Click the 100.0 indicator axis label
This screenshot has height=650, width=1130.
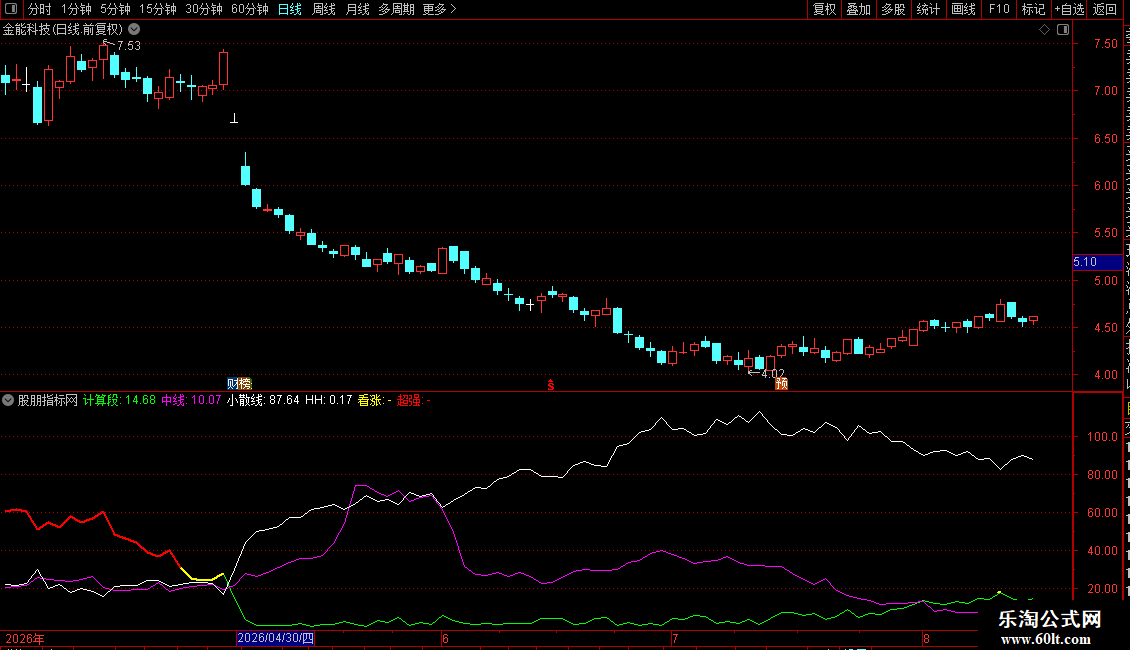(x=1103, y=437)
